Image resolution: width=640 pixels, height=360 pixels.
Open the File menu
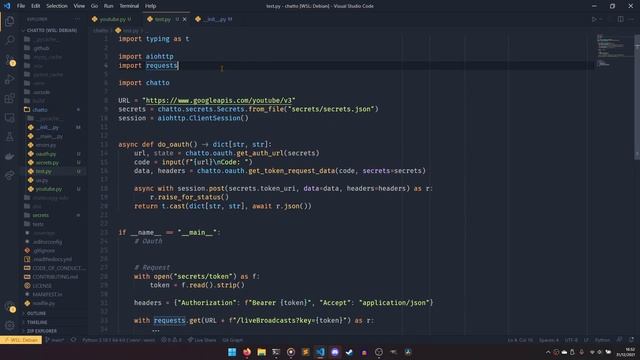(21, 6)
